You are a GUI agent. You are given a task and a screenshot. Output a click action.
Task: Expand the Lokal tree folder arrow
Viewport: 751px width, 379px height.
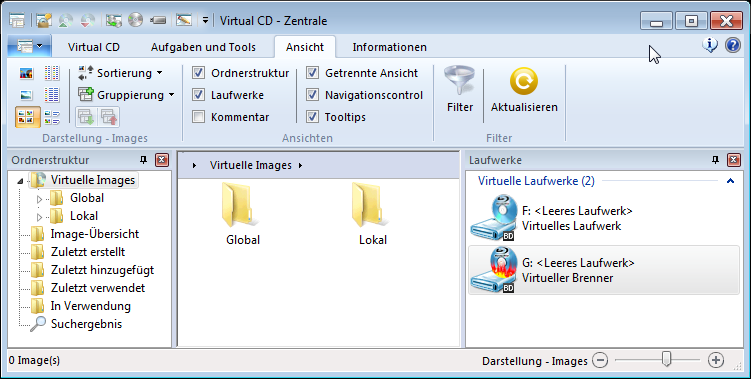[40, 217]
